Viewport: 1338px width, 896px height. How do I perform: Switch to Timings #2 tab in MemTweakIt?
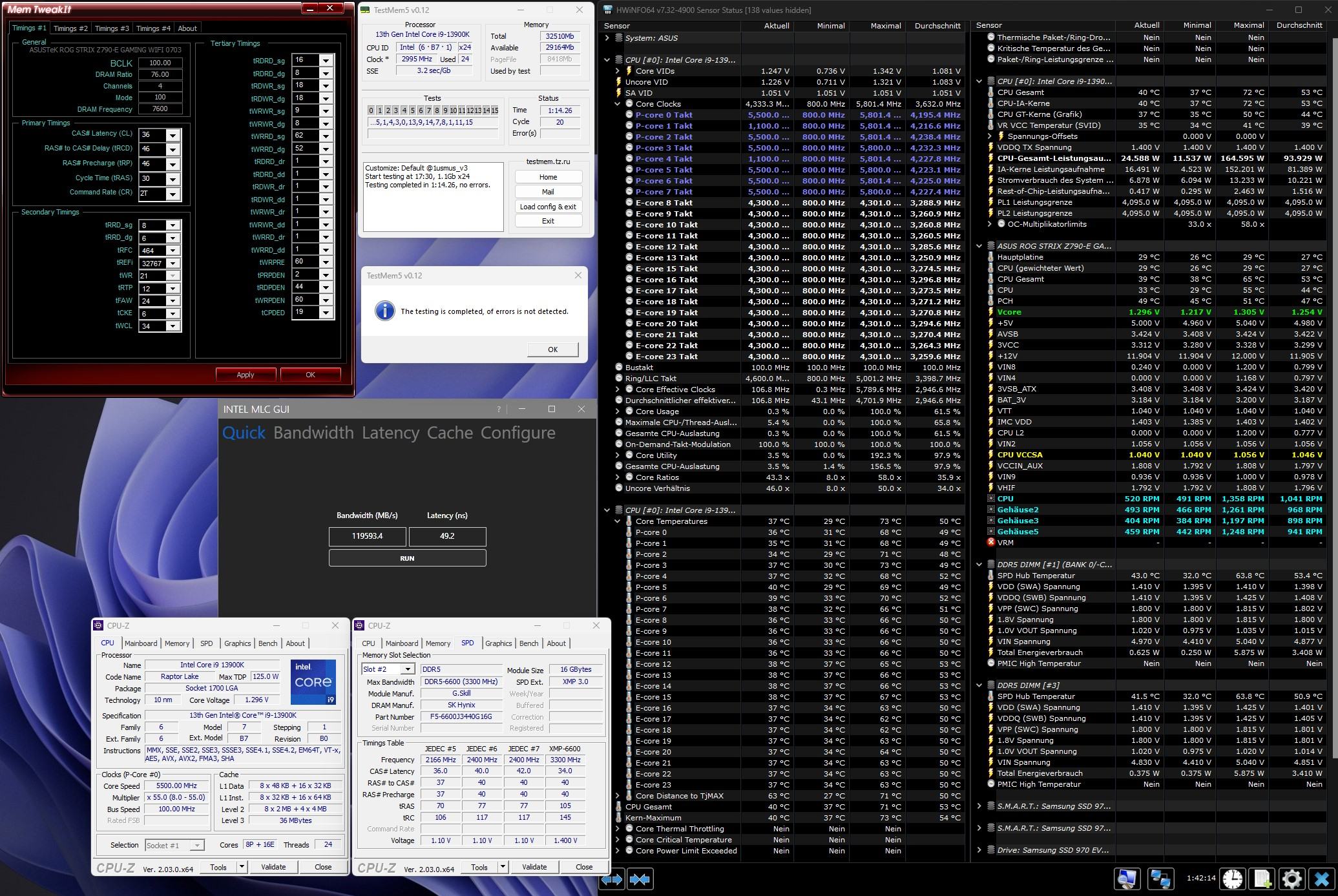tap(70, 28)
